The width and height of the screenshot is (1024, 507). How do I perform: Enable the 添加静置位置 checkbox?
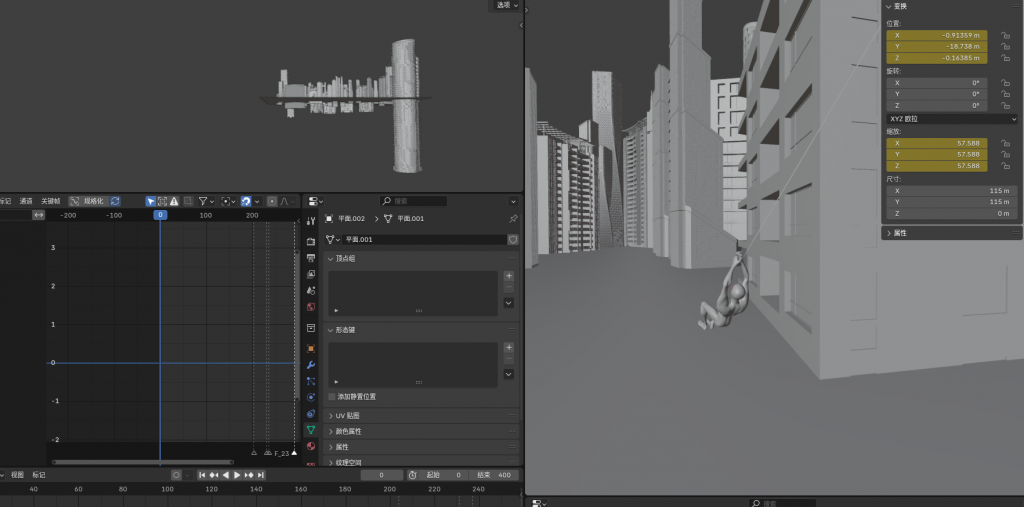[333, 397]
